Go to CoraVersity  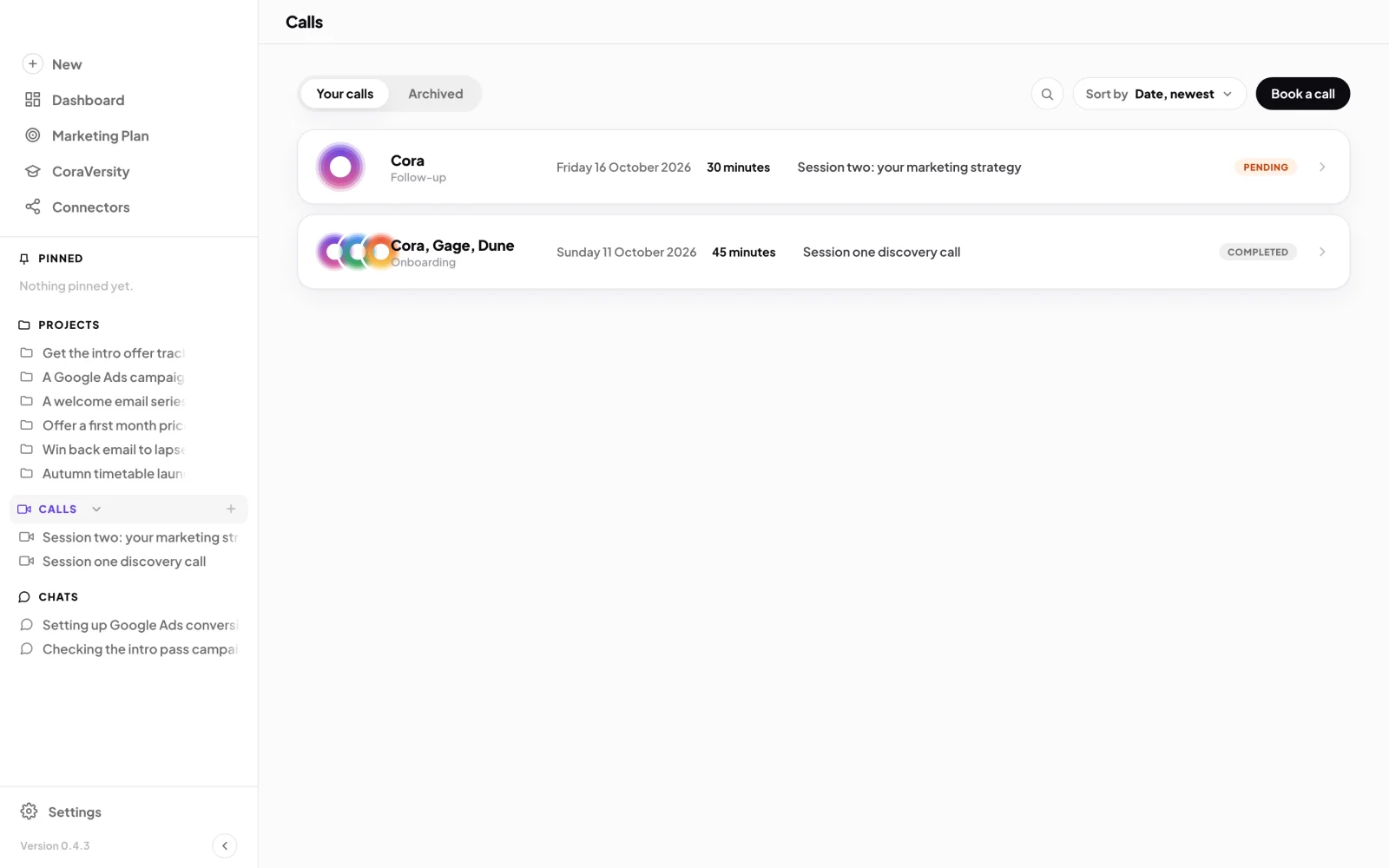[x=90, y=172]
